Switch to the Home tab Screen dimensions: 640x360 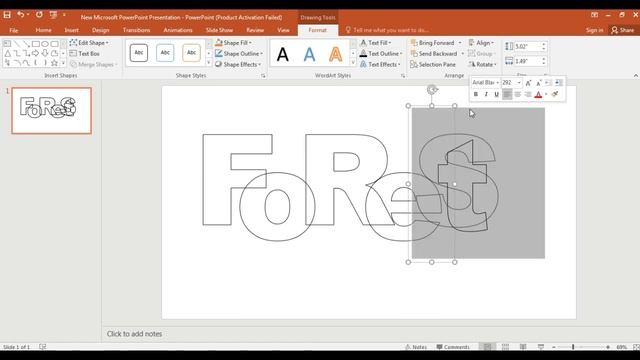pyautogui.click(x=43, y=30)
